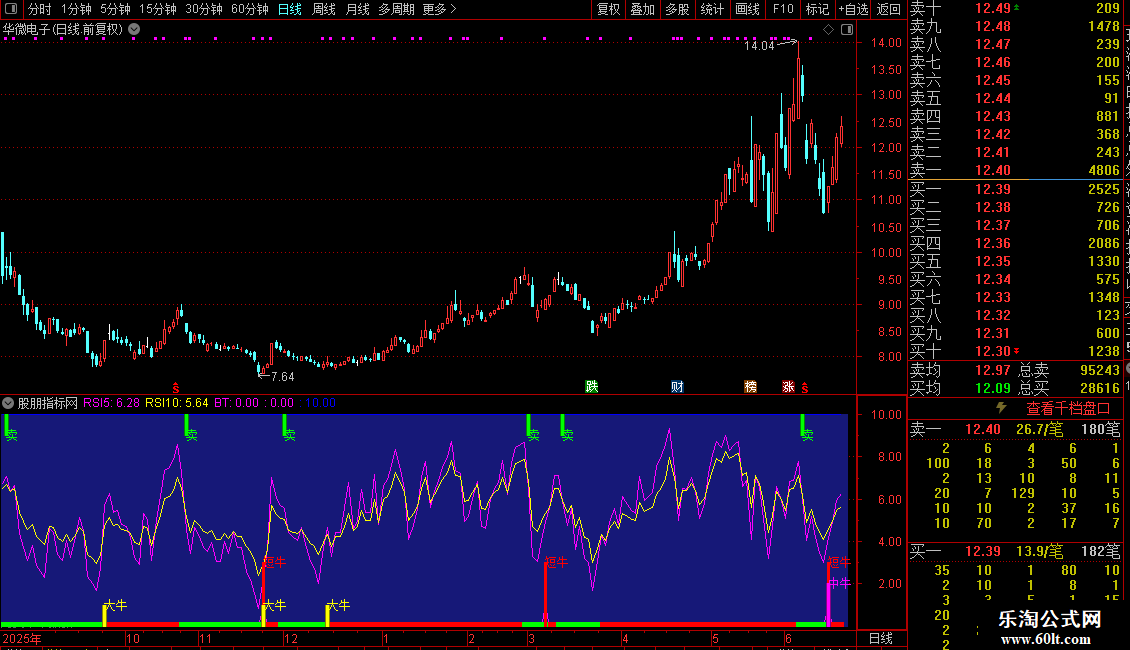The image size is (1130, 650).
Task: Open the 查看千档盘口 link
Action: tap(1068, 409)
